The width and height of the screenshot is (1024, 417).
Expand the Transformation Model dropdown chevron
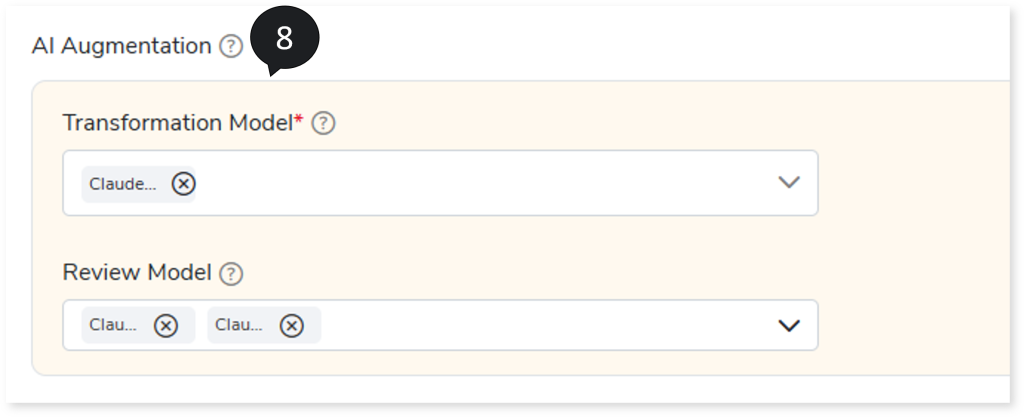(789, 183)
